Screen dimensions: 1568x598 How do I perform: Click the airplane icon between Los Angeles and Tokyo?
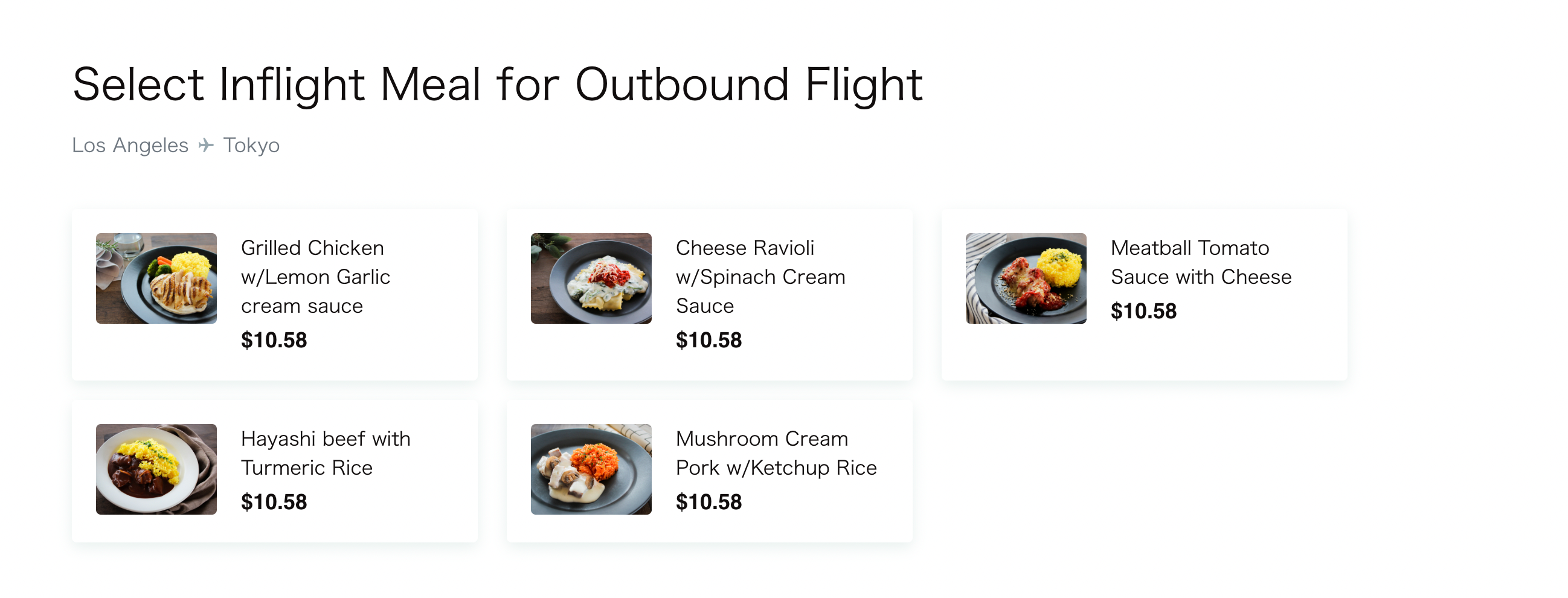pos(206,145)
